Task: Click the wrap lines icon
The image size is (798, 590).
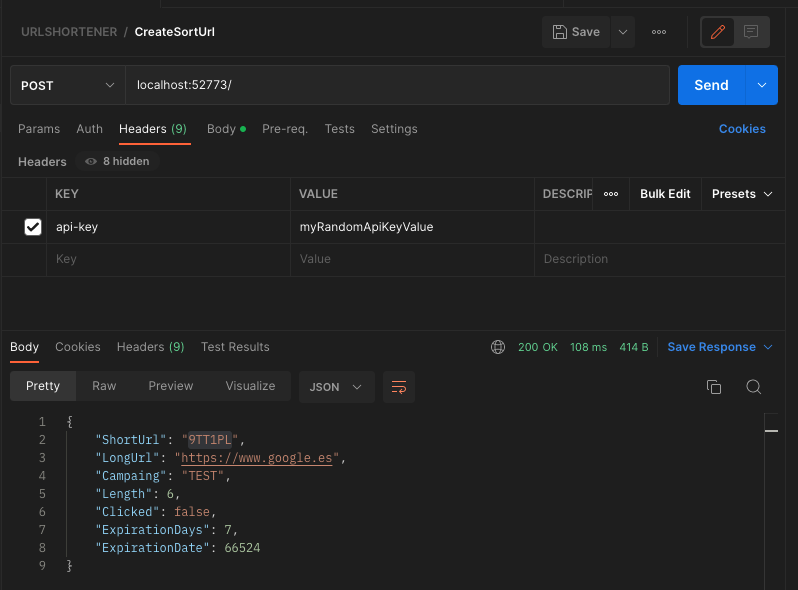Action: (x=399, y=387)
